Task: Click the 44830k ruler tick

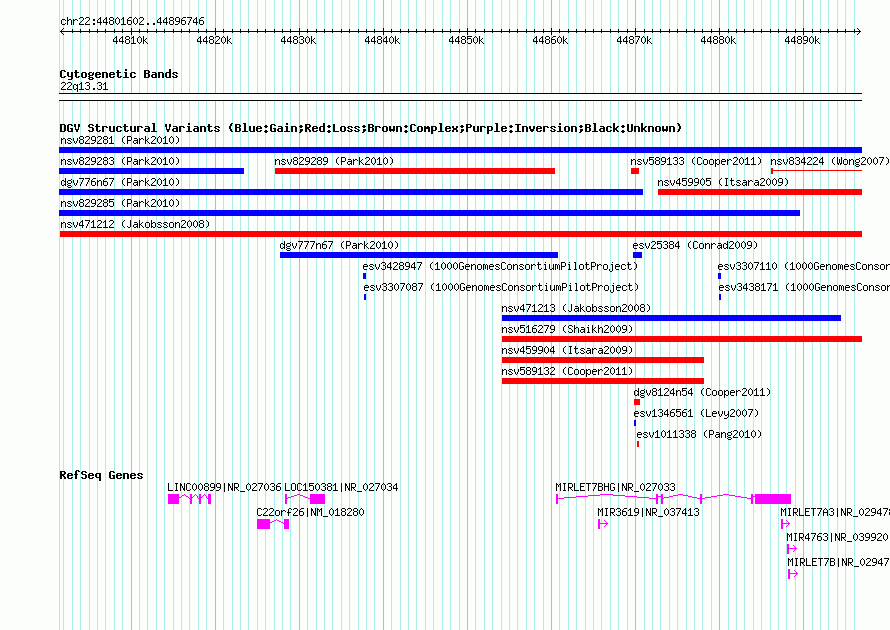Action: [299, 40]
